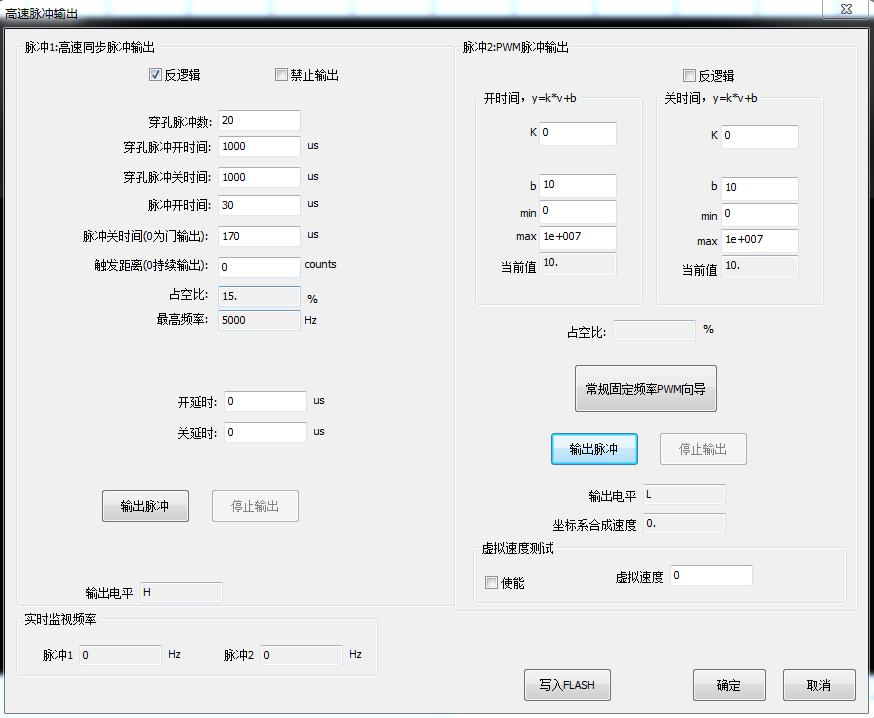Open the 常规固定频率PWM向导 wizard
The height and width of the screenshot is (718, 874).
coord(645,389)
